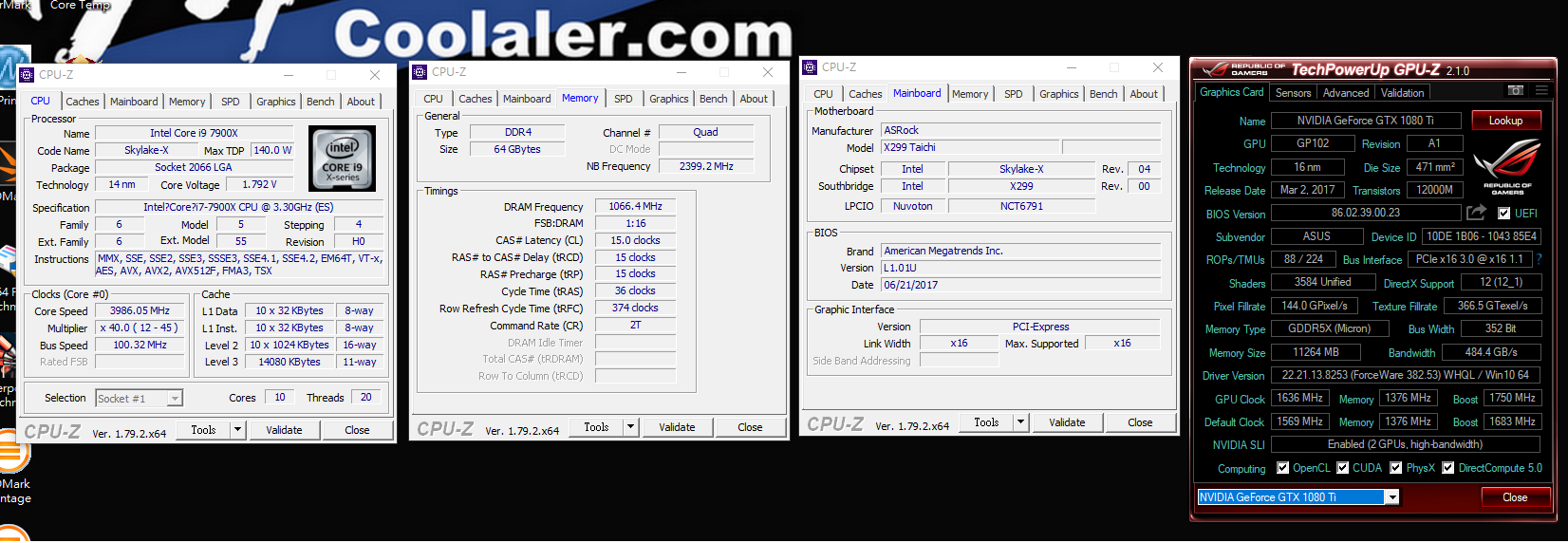The width and height of the screenshot is (1568, 543).
Task: Switch to Caches tab in the first CPU-Z window
Action: point(83,102)
